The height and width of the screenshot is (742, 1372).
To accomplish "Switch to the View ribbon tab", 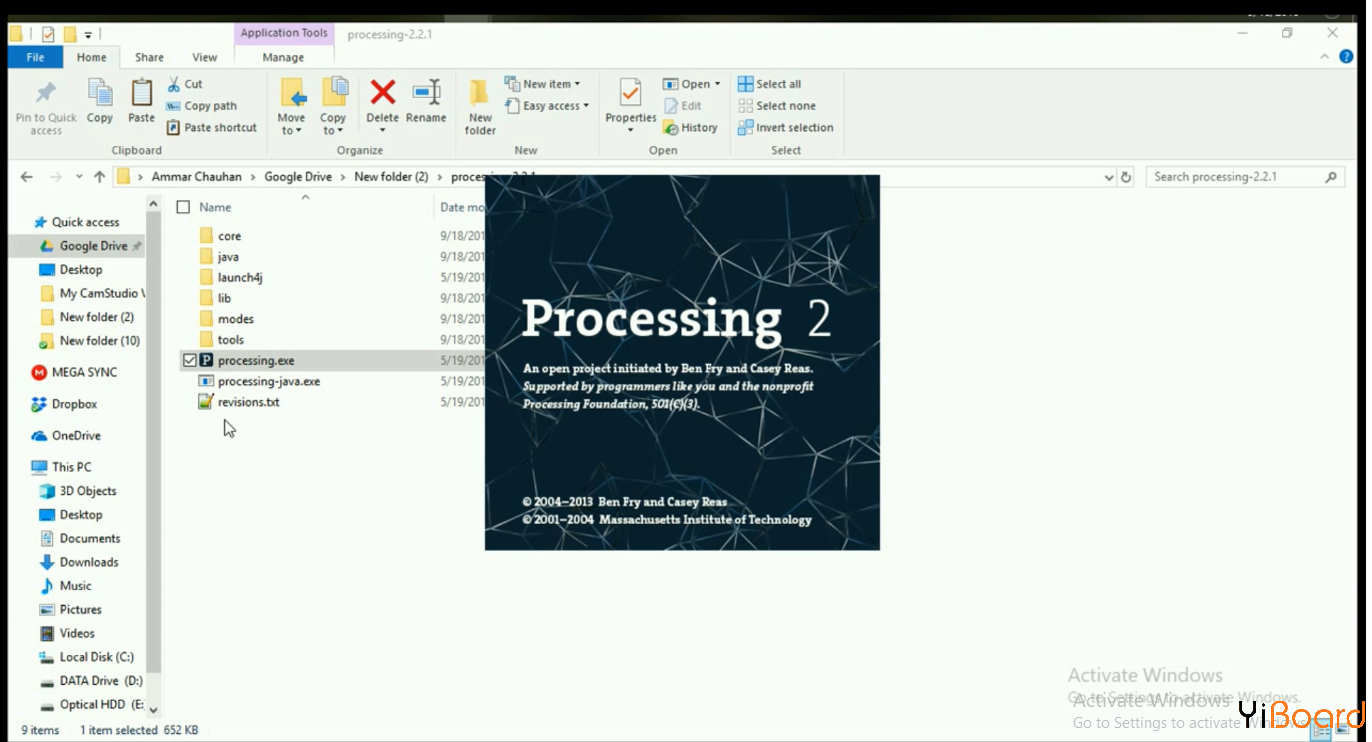I will click(x=205, y=57).
